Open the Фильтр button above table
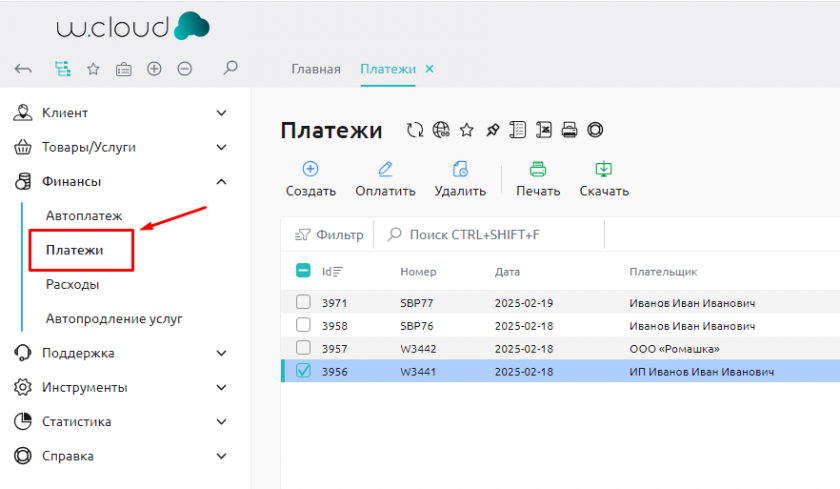 click(330, 235)
